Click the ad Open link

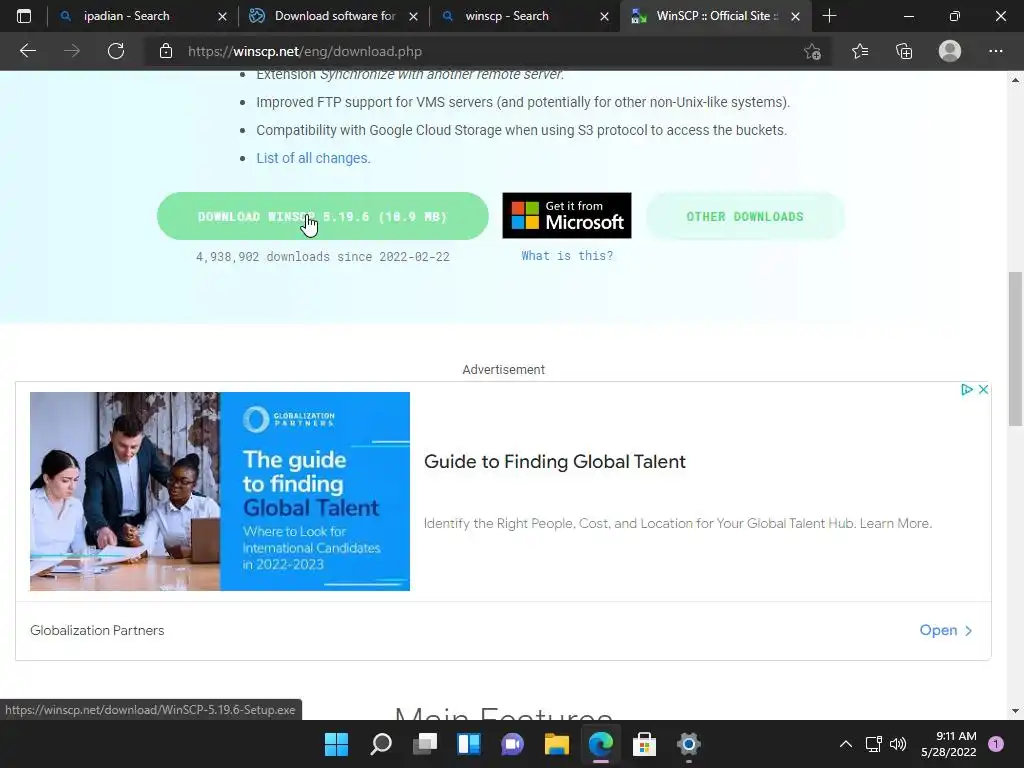[946, 630]
